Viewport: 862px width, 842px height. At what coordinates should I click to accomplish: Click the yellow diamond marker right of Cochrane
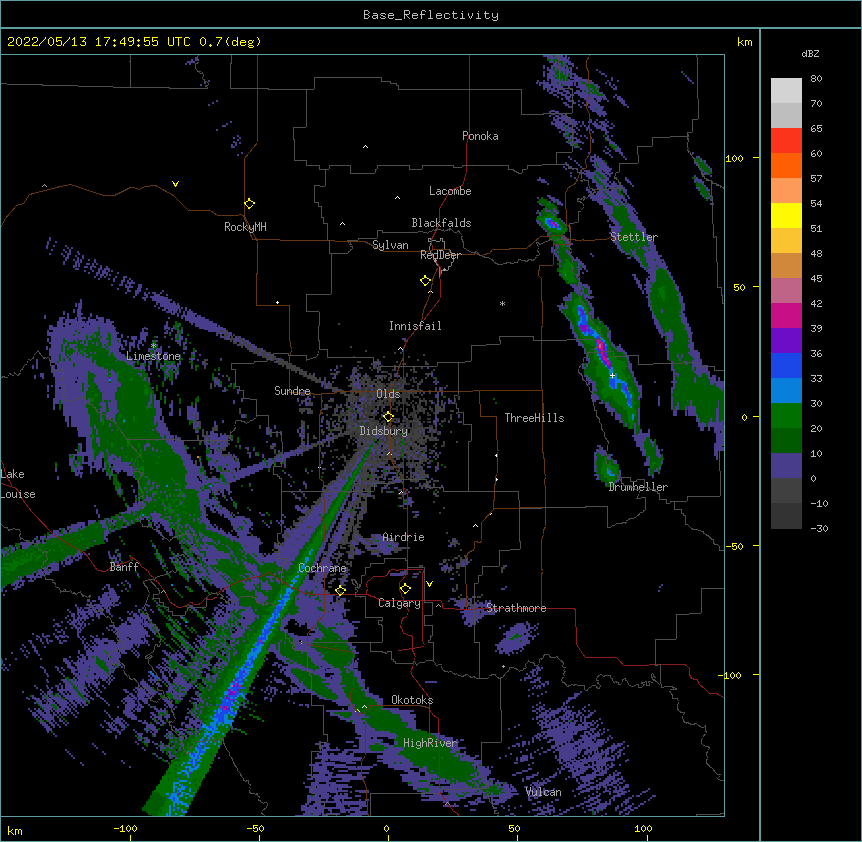(x=340, y=590)
